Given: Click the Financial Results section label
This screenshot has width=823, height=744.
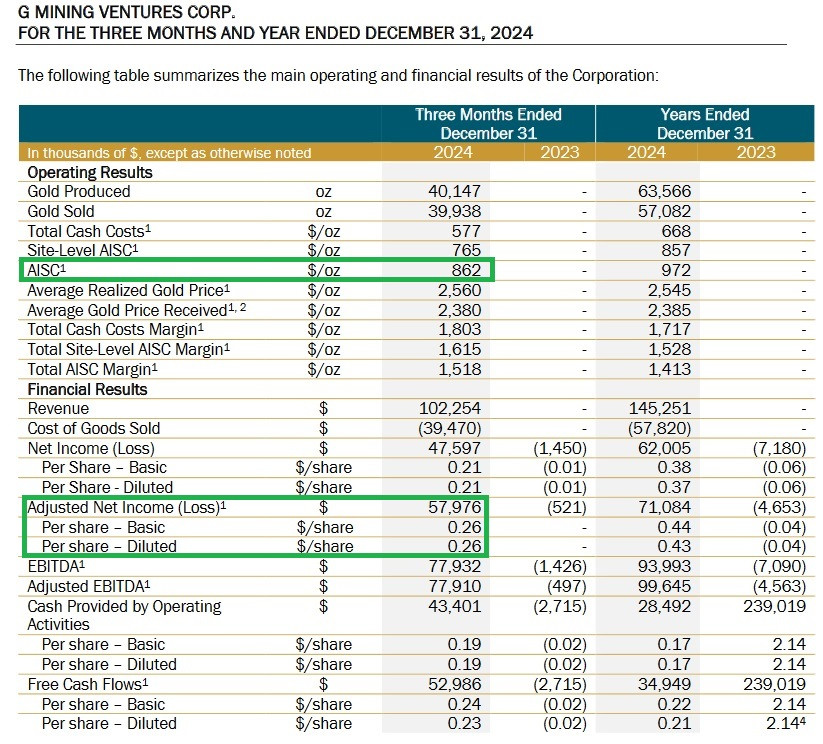Looking at the screenshot, I should click(87, 389).
